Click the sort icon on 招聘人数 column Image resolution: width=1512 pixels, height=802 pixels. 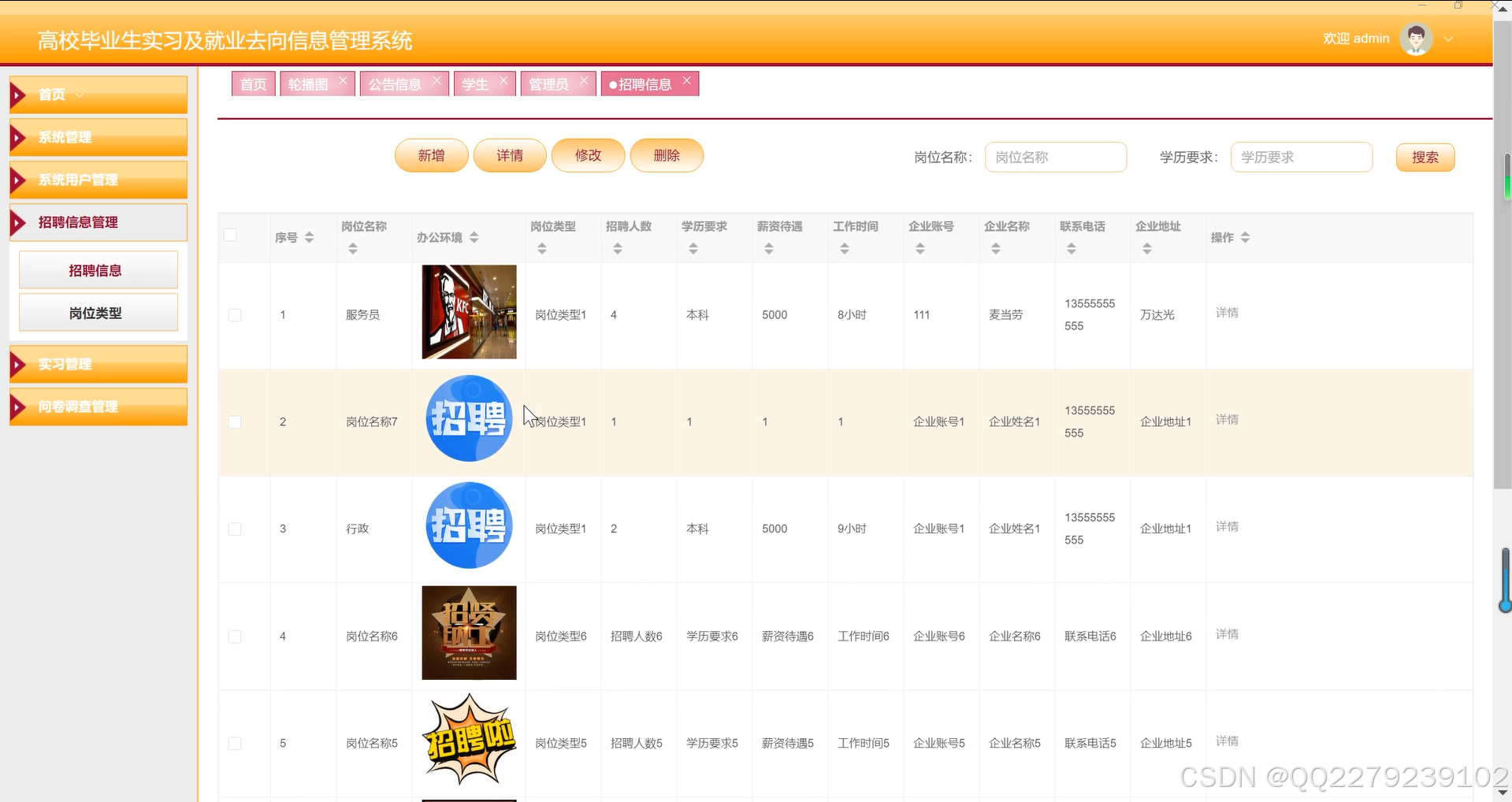[x=617, y=247]
